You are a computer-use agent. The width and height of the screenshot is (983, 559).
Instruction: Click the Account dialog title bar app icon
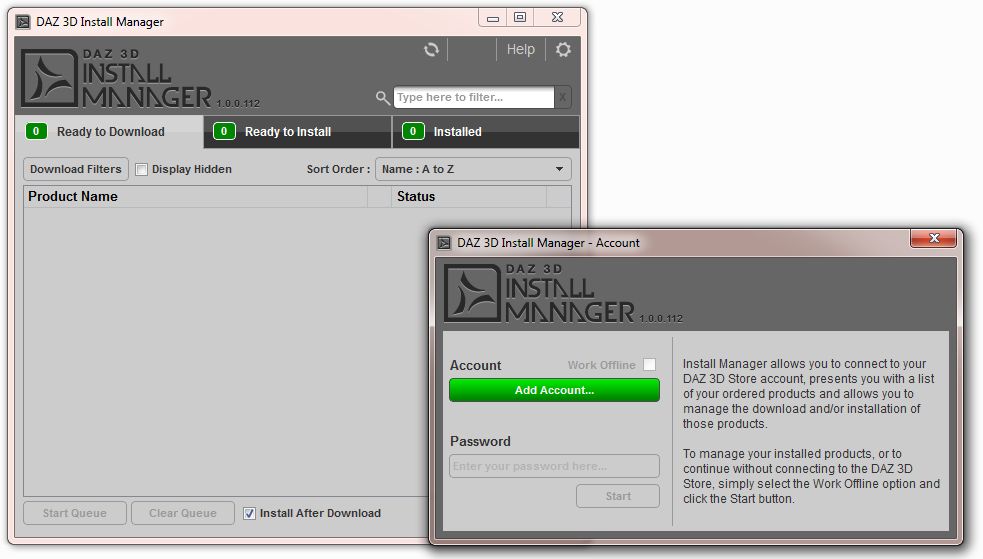[x=444, y=243]
